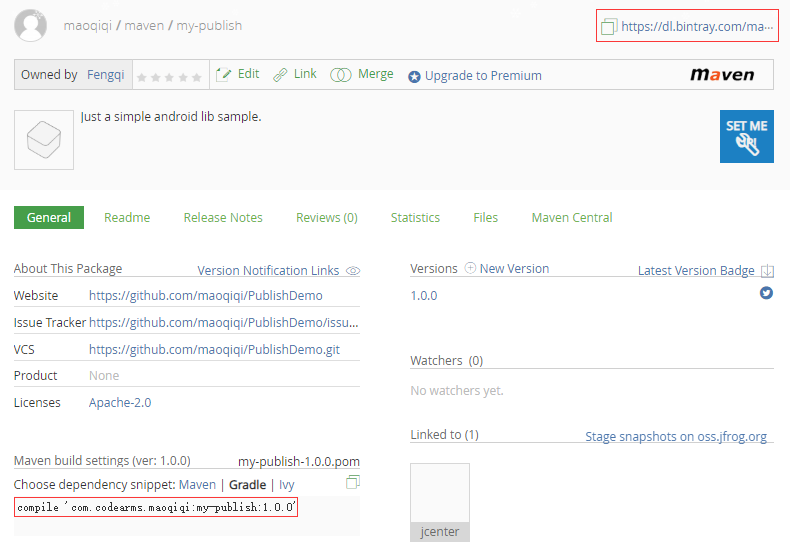790x555 pixels.
Task: Select the General tab
Action: (x=49, y=218)
